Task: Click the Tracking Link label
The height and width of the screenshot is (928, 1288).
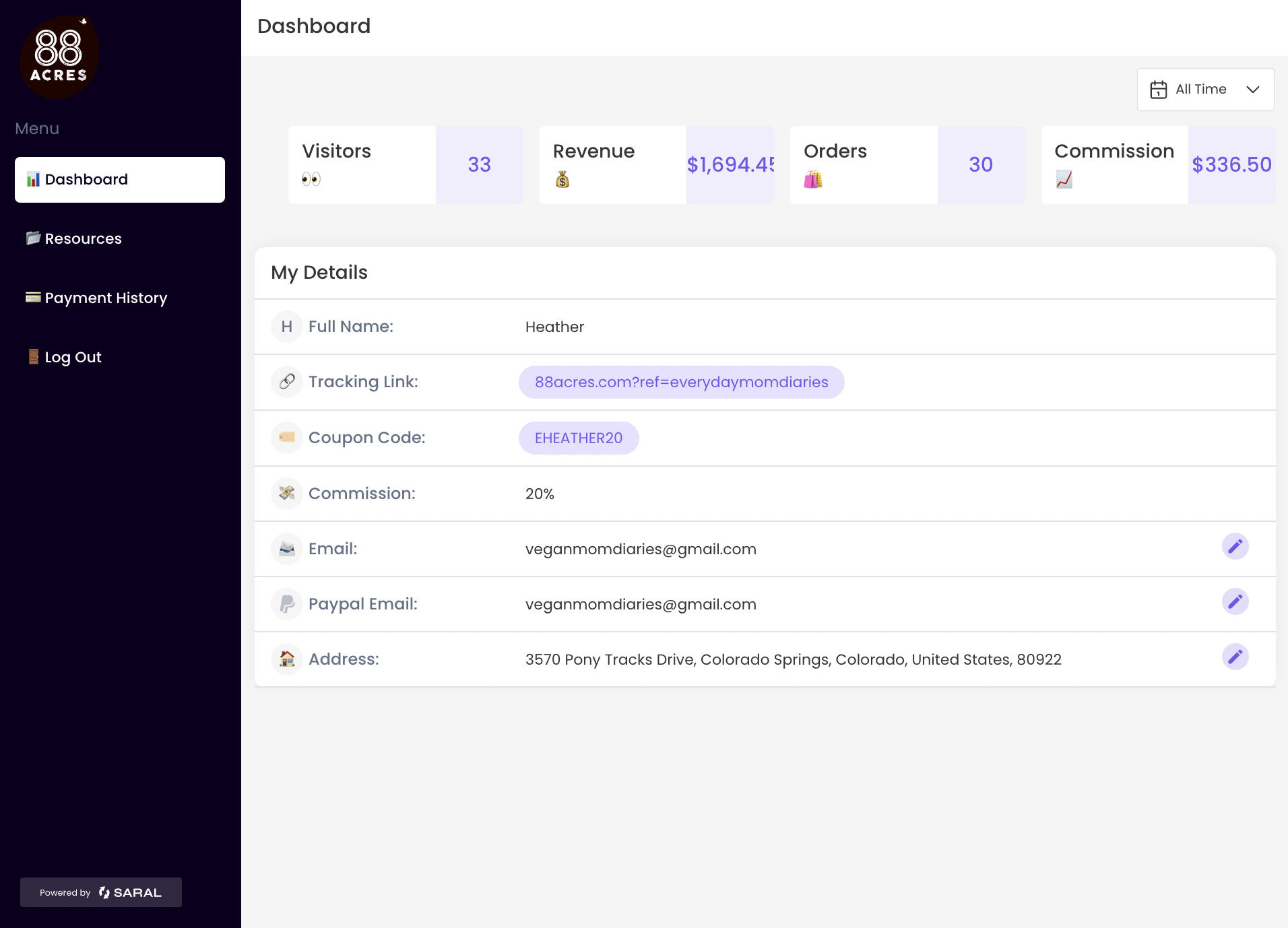Action: click(x=363, y=382)
